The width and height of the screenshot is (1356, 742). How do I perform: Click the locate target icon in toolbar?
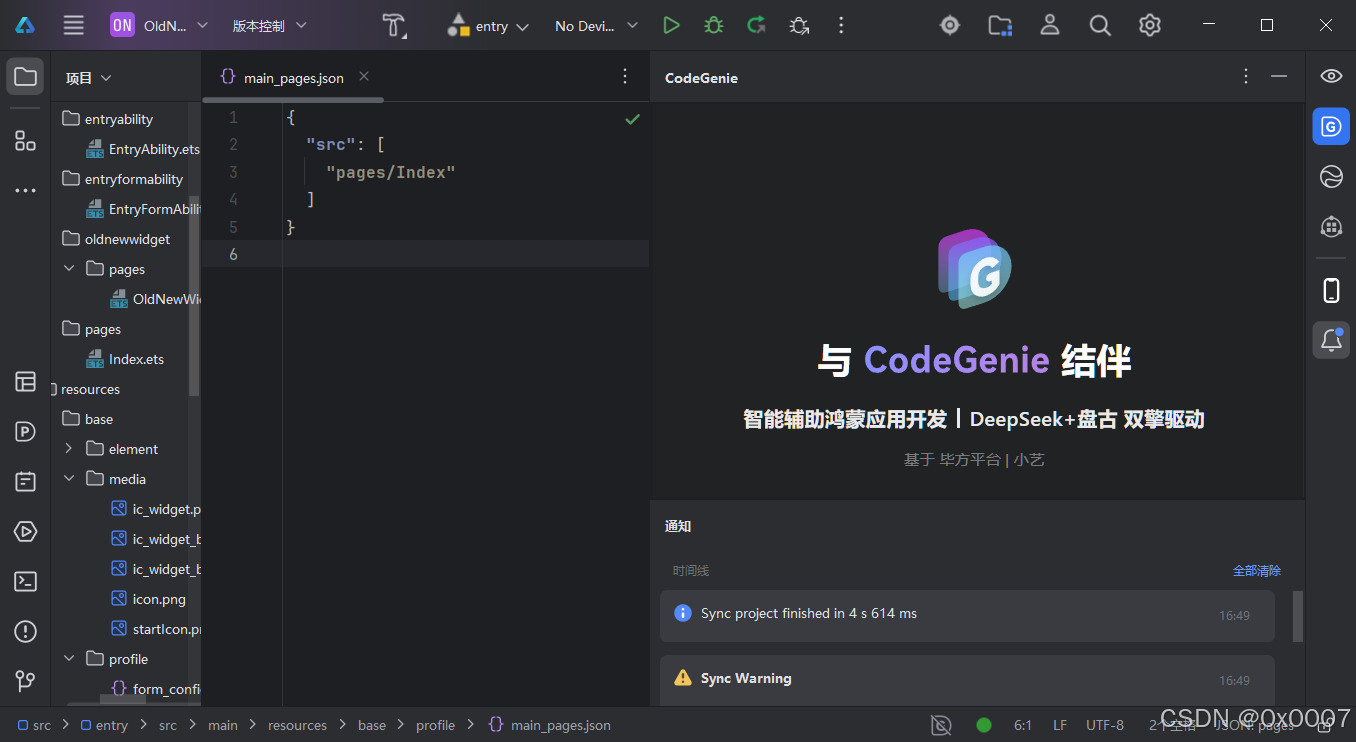click(950, 26)
